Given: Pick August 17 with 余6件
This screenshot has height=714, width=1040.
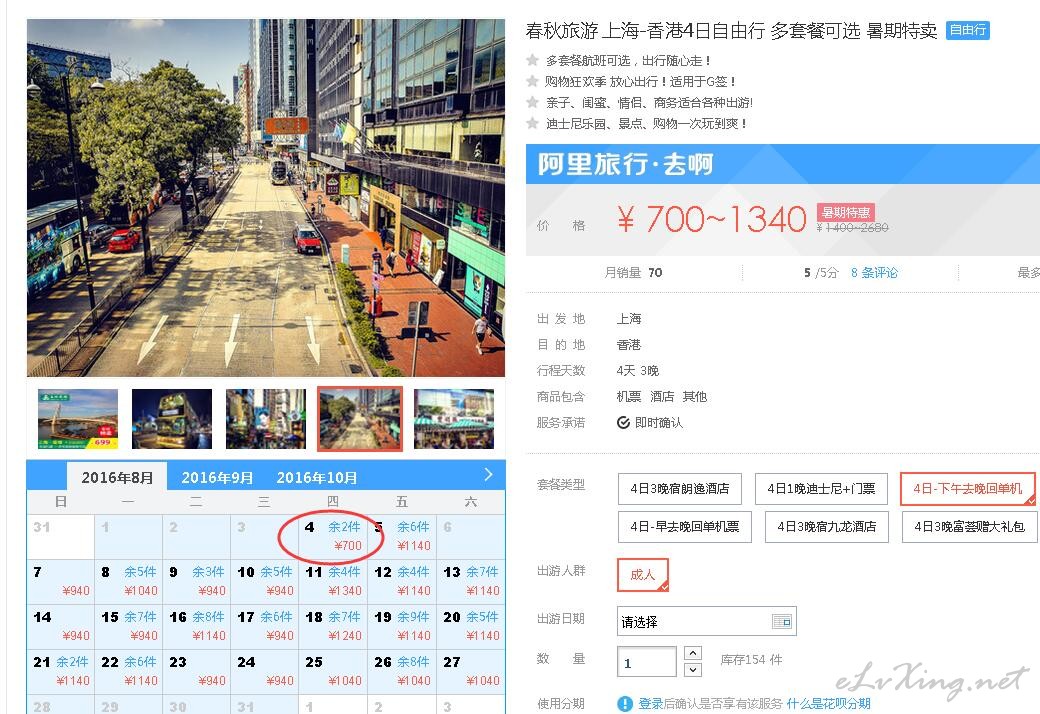Looking at the screenshot, I should (x=265, y=626).
